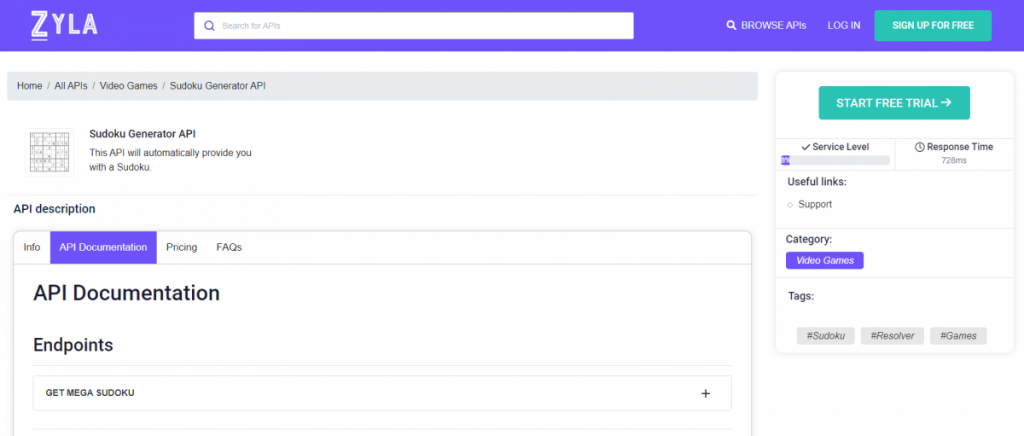Click the search magnifier icon in search box
The height and width of the screenshot is (436, 1024).
point(210,26)
